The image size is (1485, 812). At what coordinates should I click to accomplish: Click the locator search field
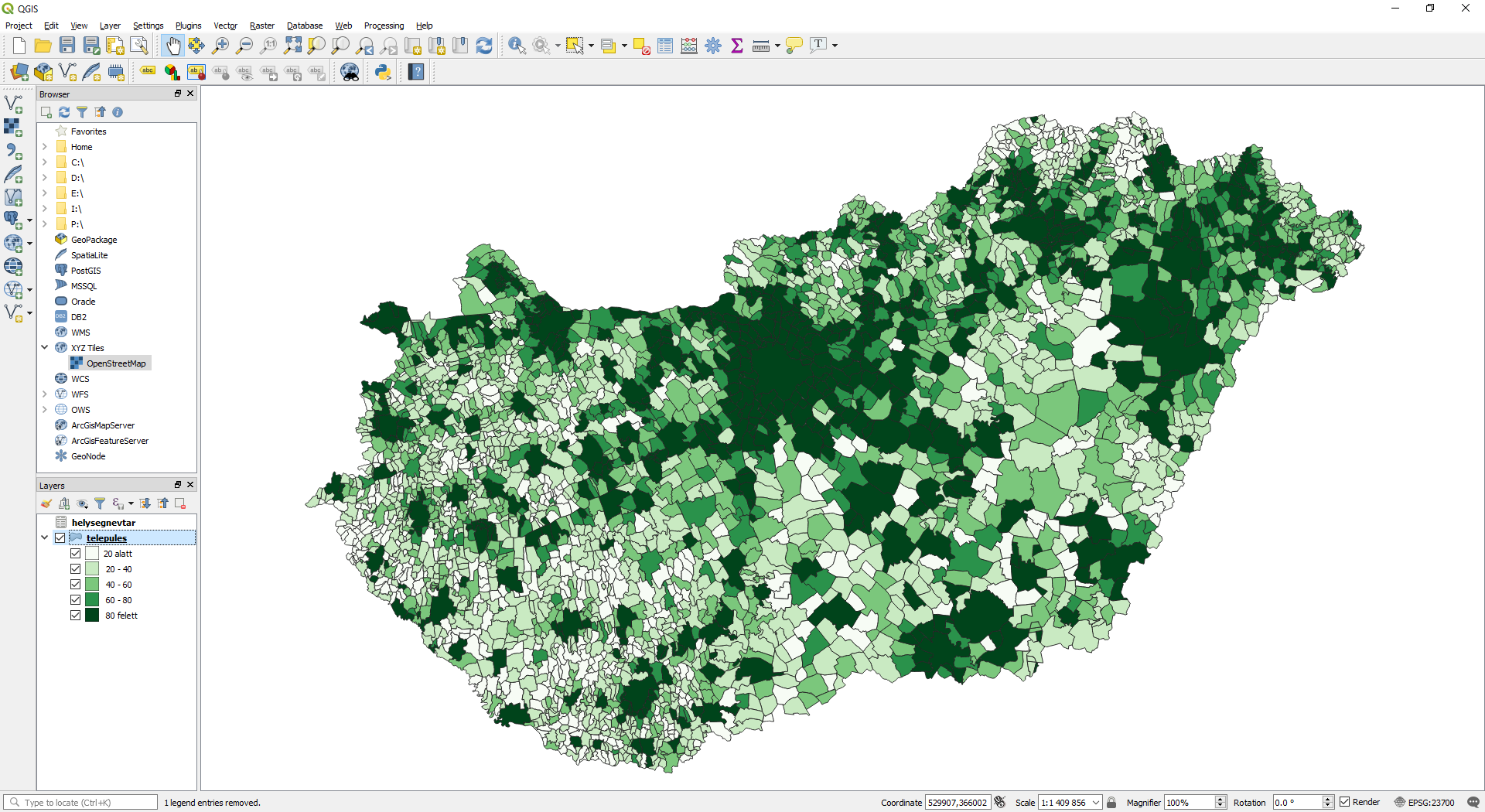(x=81, y=803)
